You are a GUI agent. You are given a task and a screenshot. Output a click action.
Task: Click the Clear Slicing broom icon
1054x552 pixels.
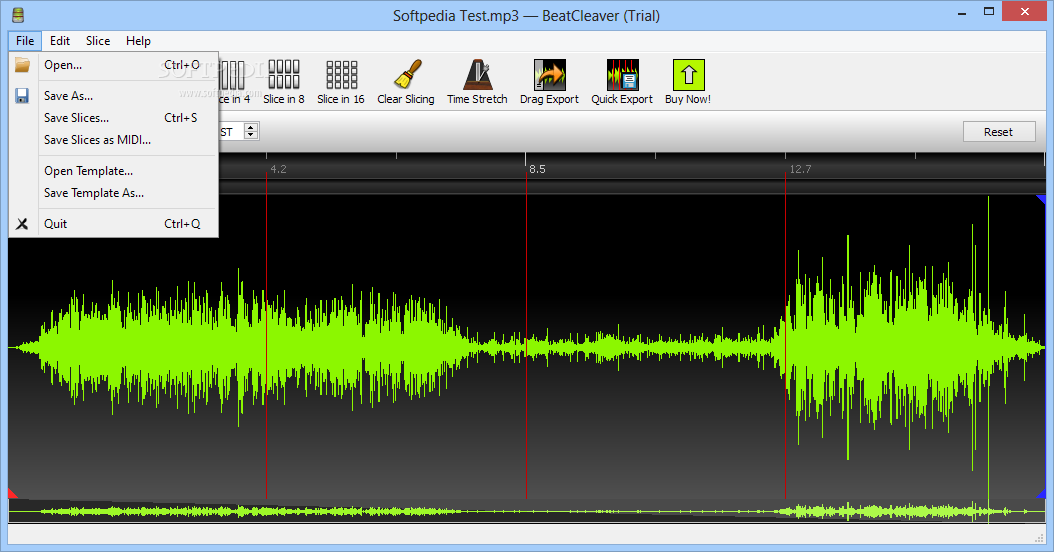click(407, 74)
